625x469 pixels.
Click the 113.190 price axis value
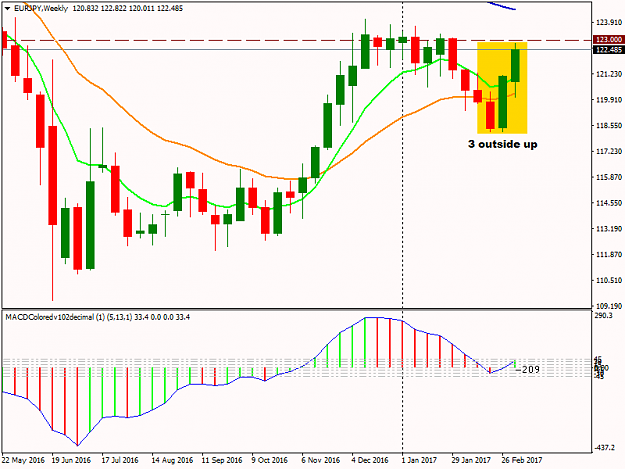(x=609, y=229)
